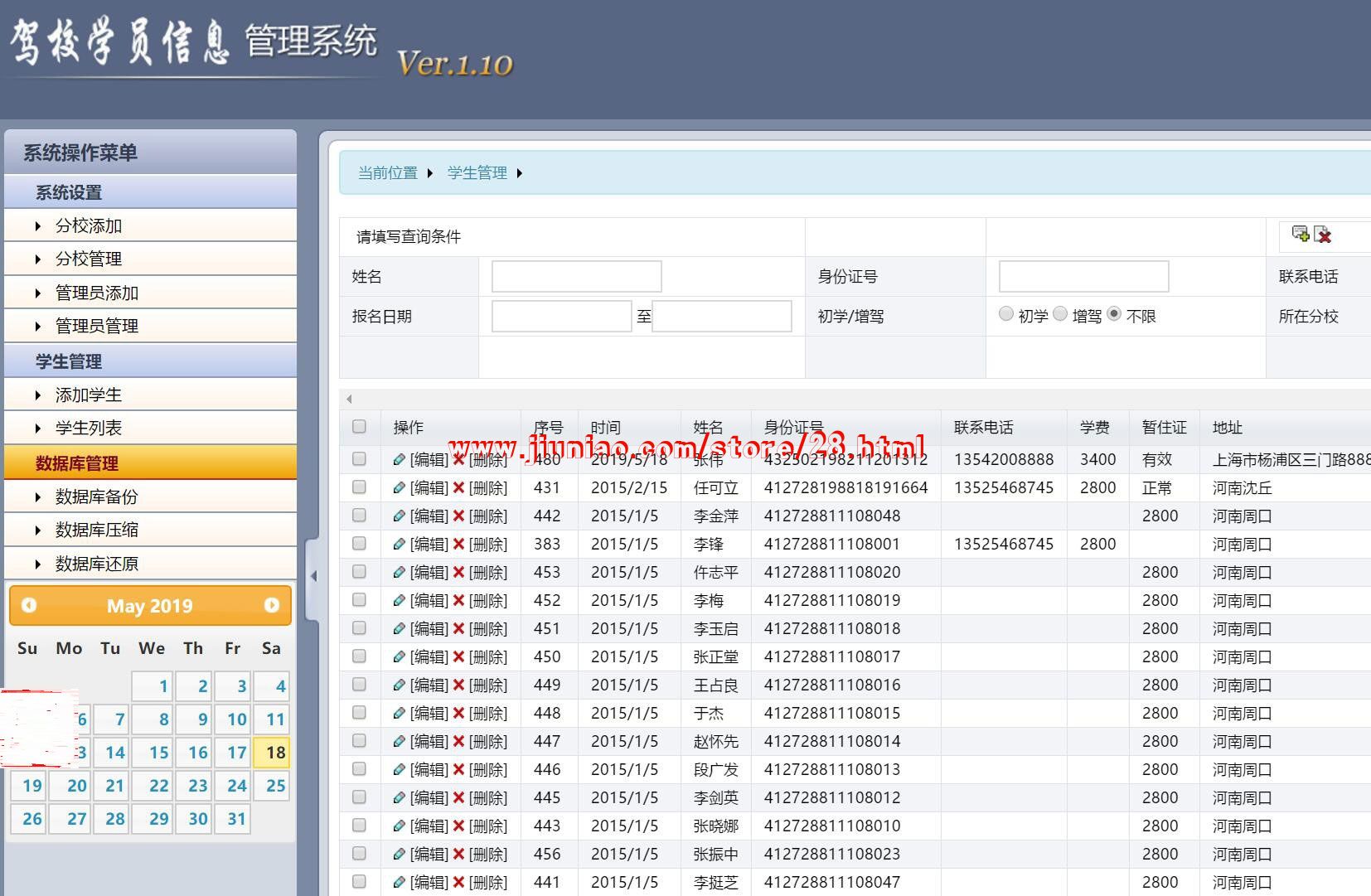The width and height of the screenshot is (1371, 896).
Task: Click the 姓名 search input field
Action: [x=576, y=277]
